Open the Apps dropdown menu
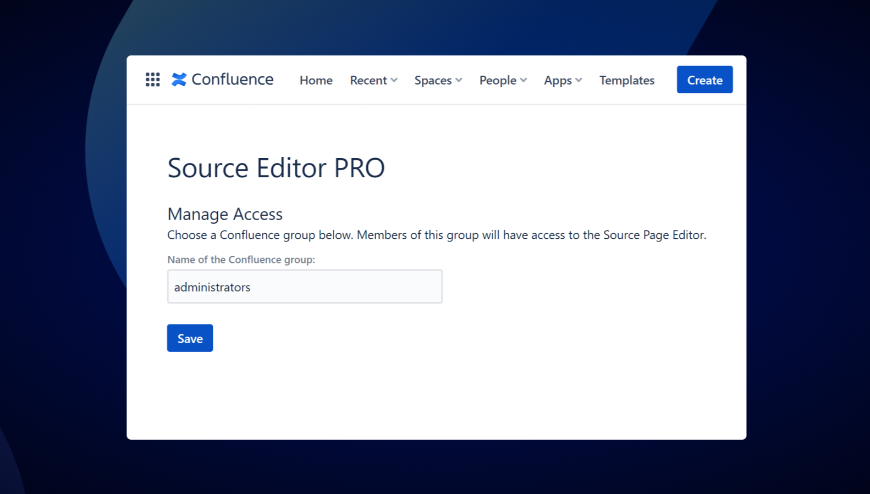Viewport: 870px width, 494px height. pyautogui.click(x=563, y=80)
